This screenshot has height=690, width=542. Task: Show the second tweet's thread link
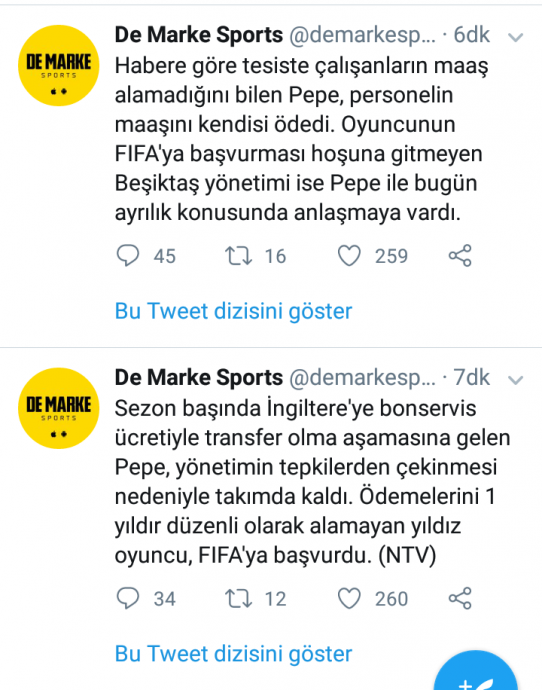pos(233,653)
